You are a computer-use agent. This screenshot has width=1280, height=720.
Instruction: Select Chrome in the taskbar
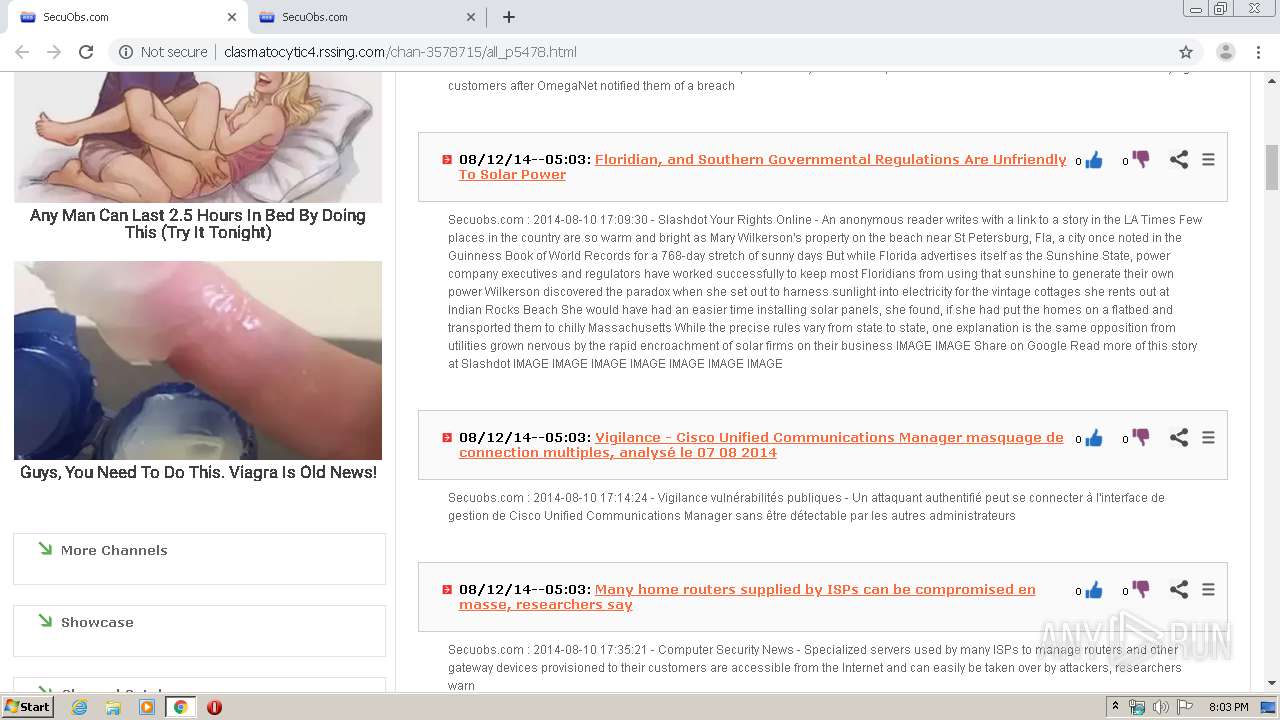pos(181,707)
